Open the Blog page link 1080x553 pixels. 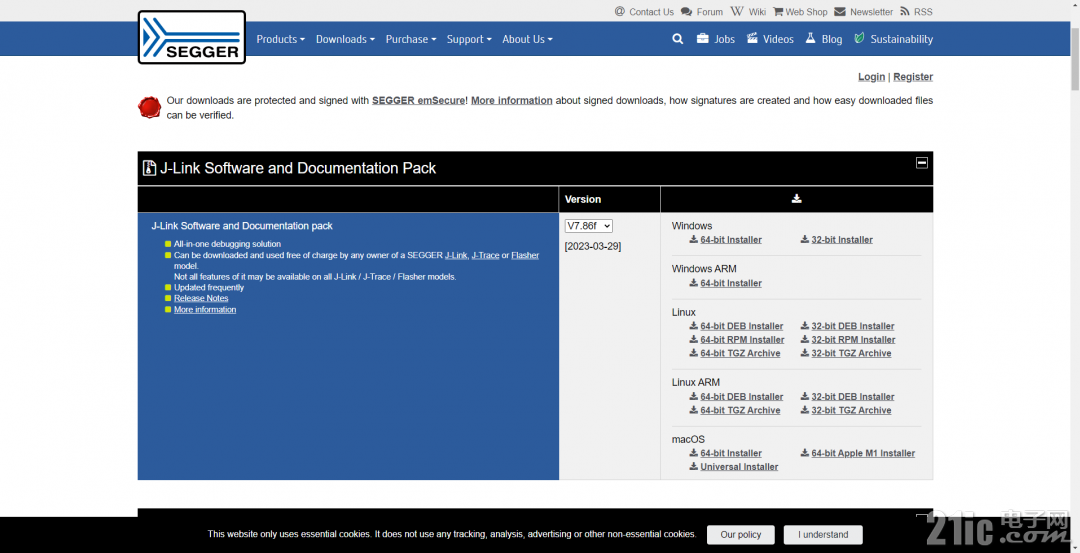pyautogui.click(x=832, y=39)
